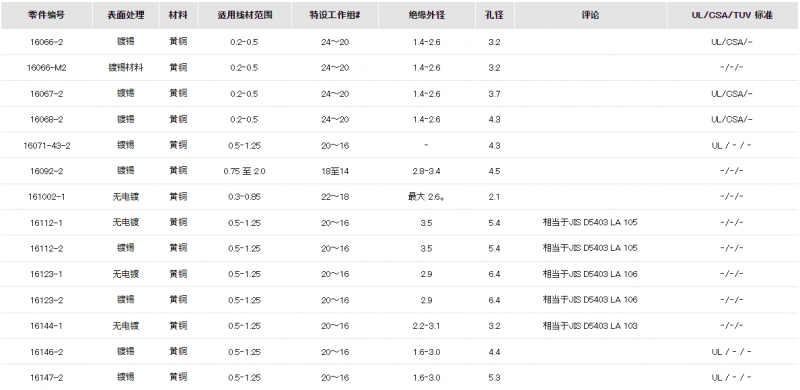Click the UL/CSA/TUV 标准 column header
Viewport: 800px width, 390px height.
[x=732, y=15]
